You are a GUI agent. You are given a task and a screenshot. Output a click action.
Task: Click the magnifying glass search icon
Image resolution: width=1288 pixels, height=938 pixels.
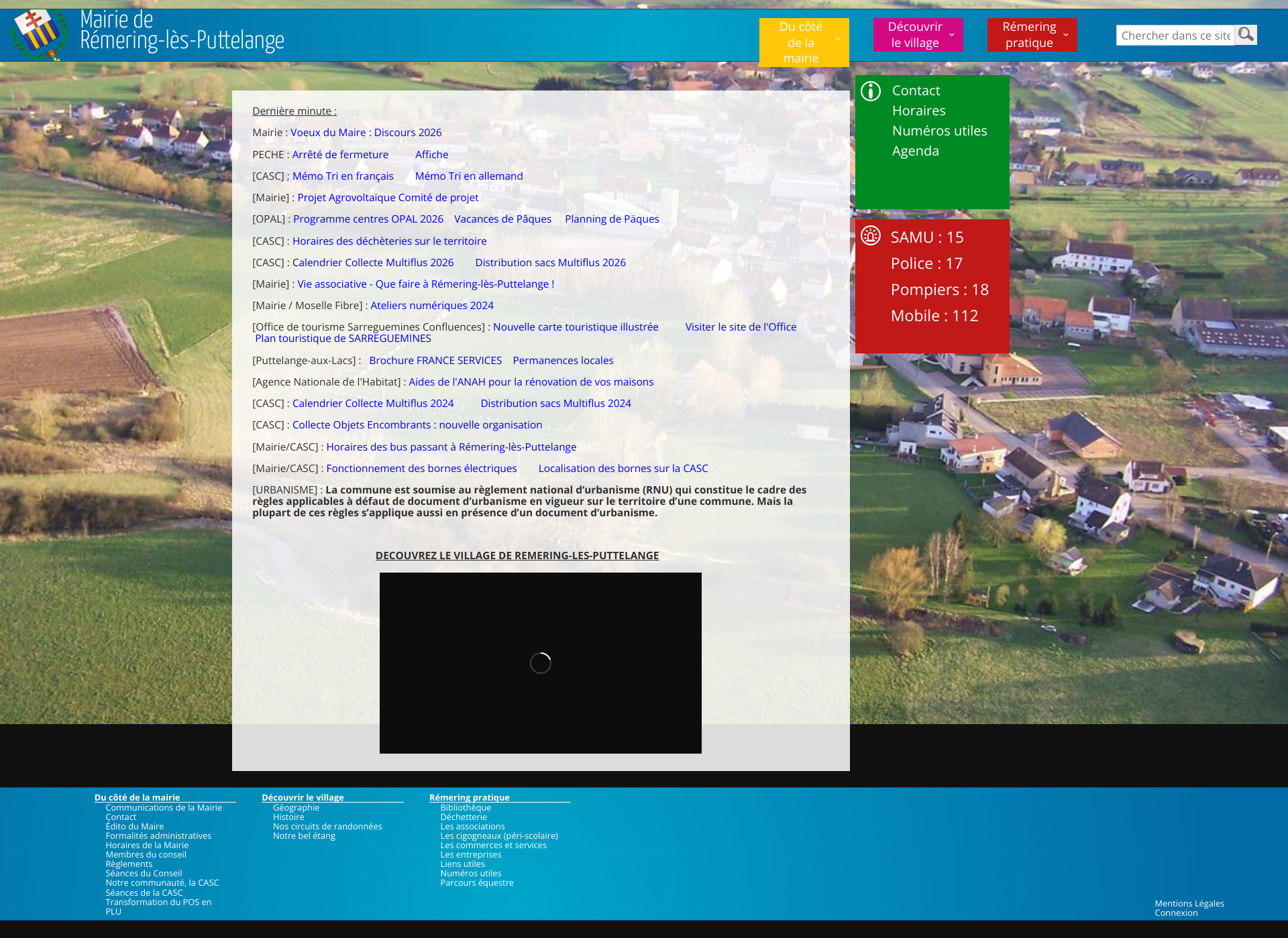(x=1246, y=35)
